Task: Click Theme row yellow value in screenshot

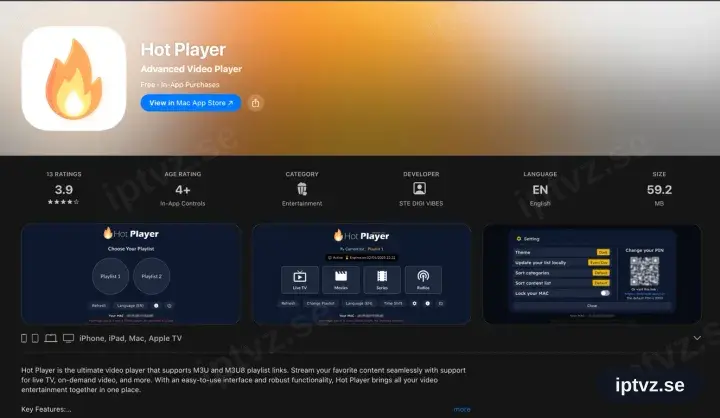Action: point(603,252)
